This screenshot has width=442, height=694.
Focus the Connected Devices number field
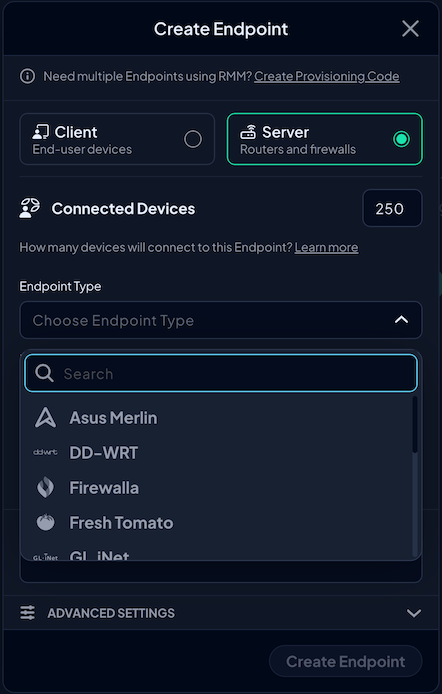click(x=392, y=208)
